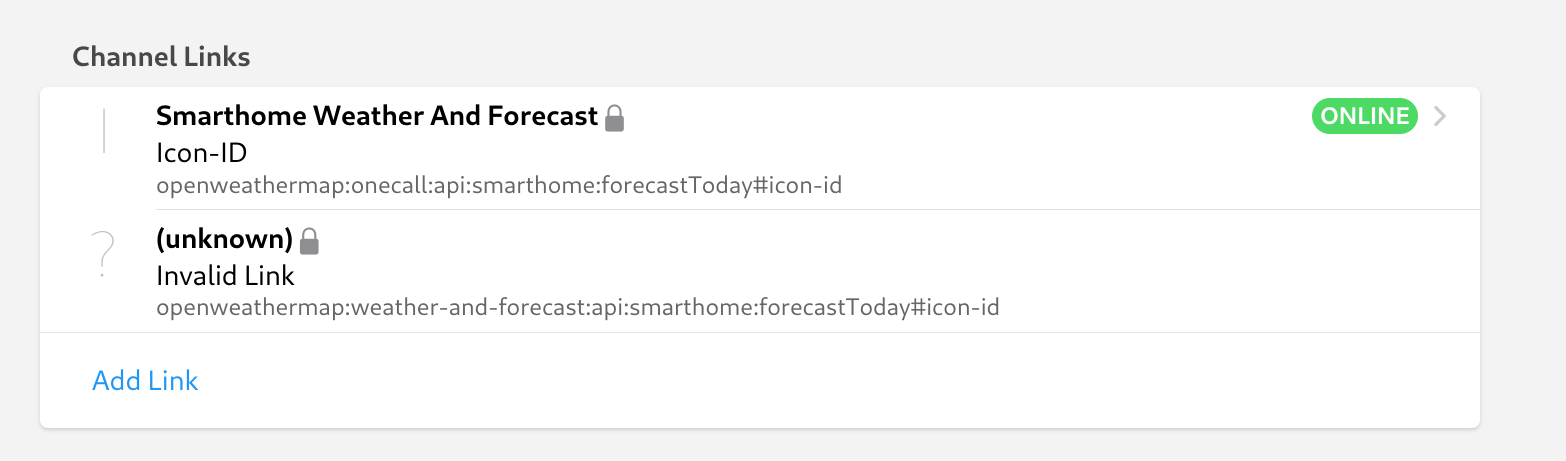The image size is (1566, 461).
Task: Click the lock icon after Smarthome Weather And Forecast
Action: pyautogui.click(x=615, y=119)
